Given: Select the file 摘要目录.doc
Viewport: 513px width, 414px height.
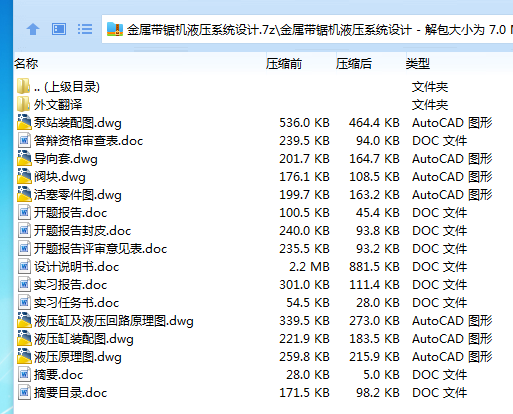Looking at the screenshot, I should pos(70,393).
